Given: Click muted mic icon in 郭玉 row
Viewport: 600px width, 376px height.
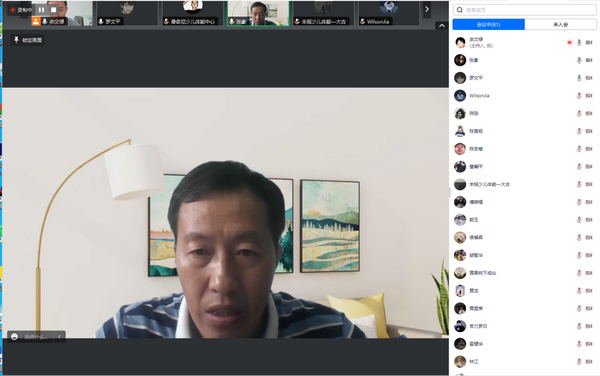Looking at the screenshot, I should coord(579,220).
